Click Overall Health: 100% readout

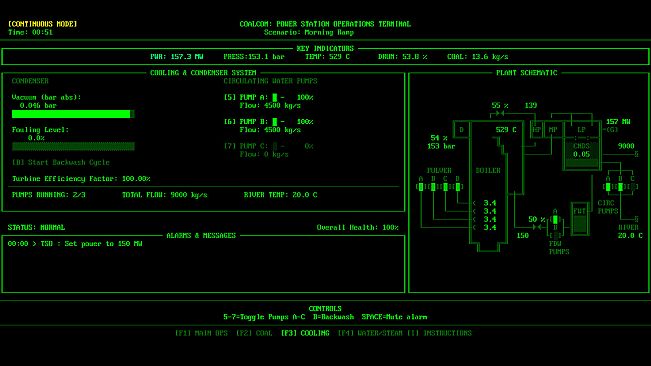click(x=357, y=227)
